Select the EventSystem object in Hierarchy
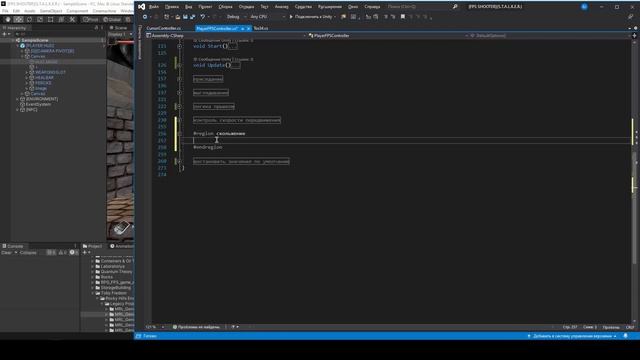The image size is (640, 360). (38, 104)
